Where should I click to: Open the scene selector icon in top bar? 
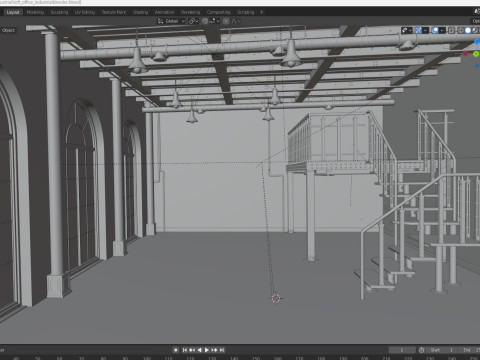click(x=477, y=12)
